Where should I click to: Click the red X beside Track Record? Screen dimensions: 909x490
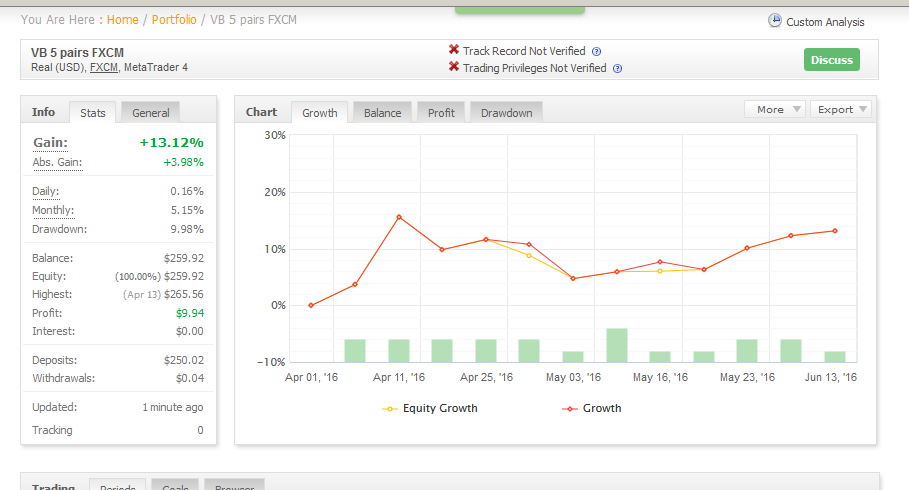coord(454,50)
